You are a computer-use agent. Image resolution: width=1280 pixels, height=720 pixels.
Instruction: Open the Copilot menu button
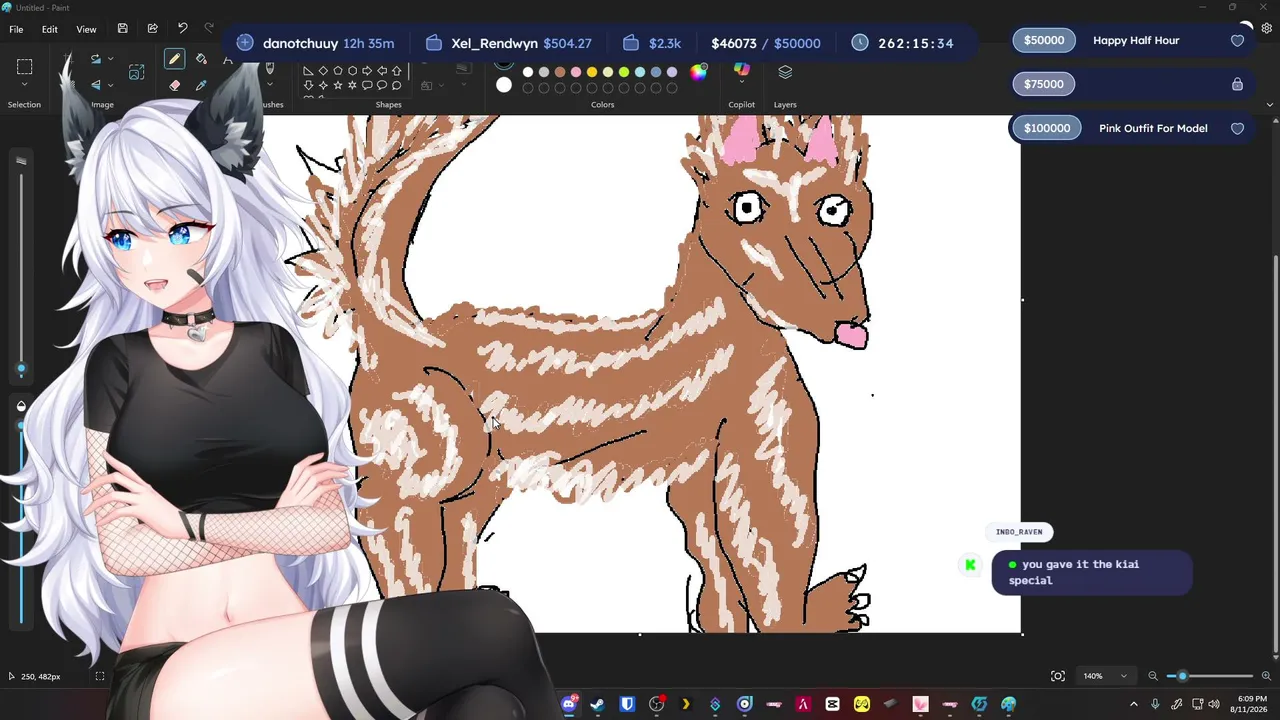point(741,70)
